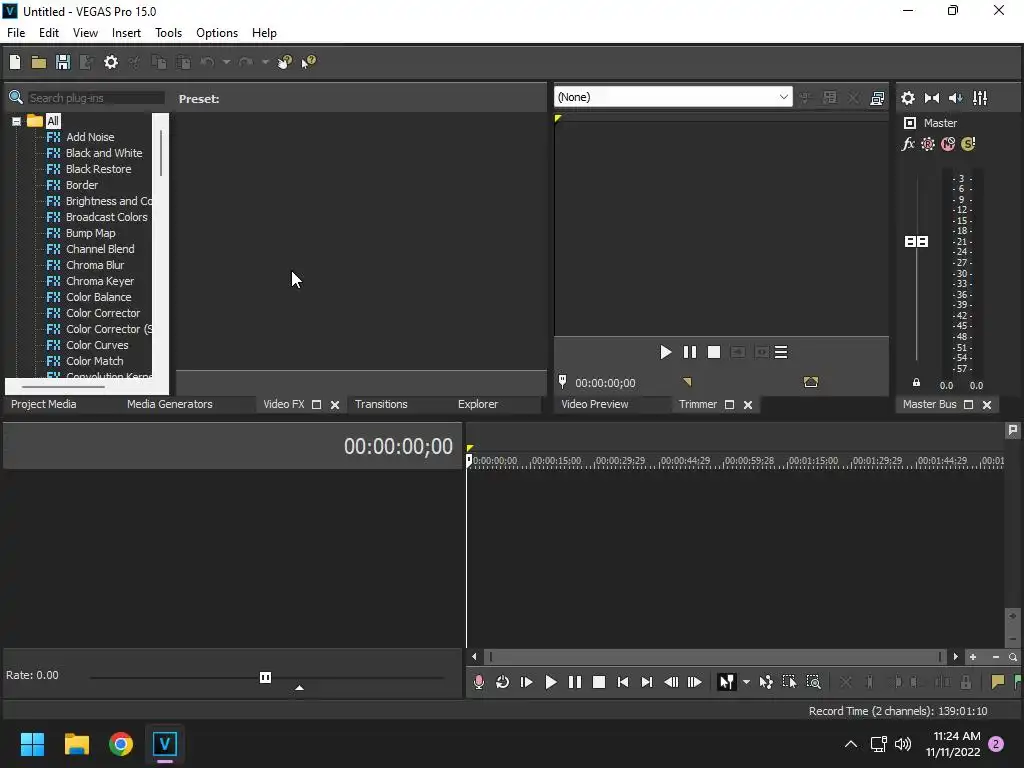
Task: Float the Trimmer window with square icon
Action: pos(729,405)
